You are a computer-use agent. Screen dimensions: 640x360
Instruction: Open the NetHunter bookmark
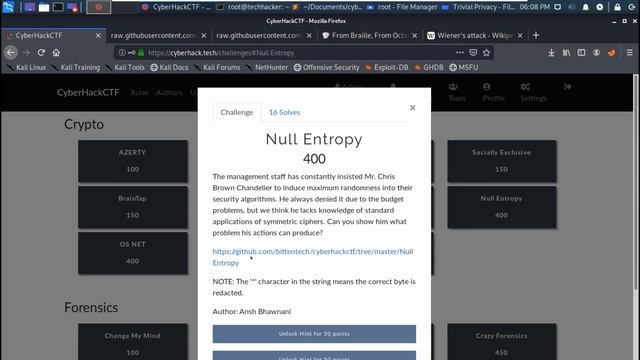(267, 67)
